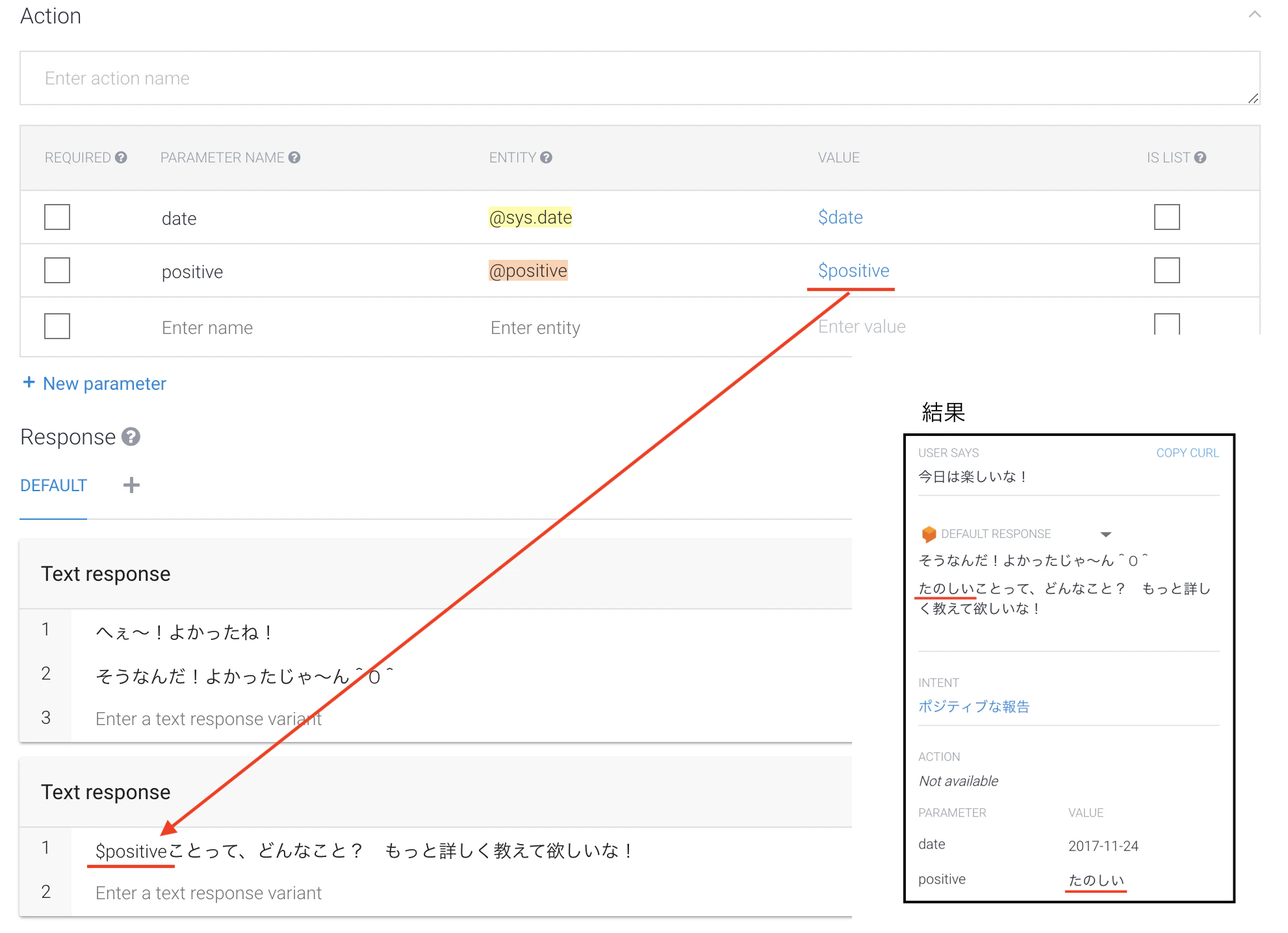Toggle Is List checkbox for positive parameter
The width and height of the screenshot is (1288, 933).
pyautogui.click(x=1166, y=270)
